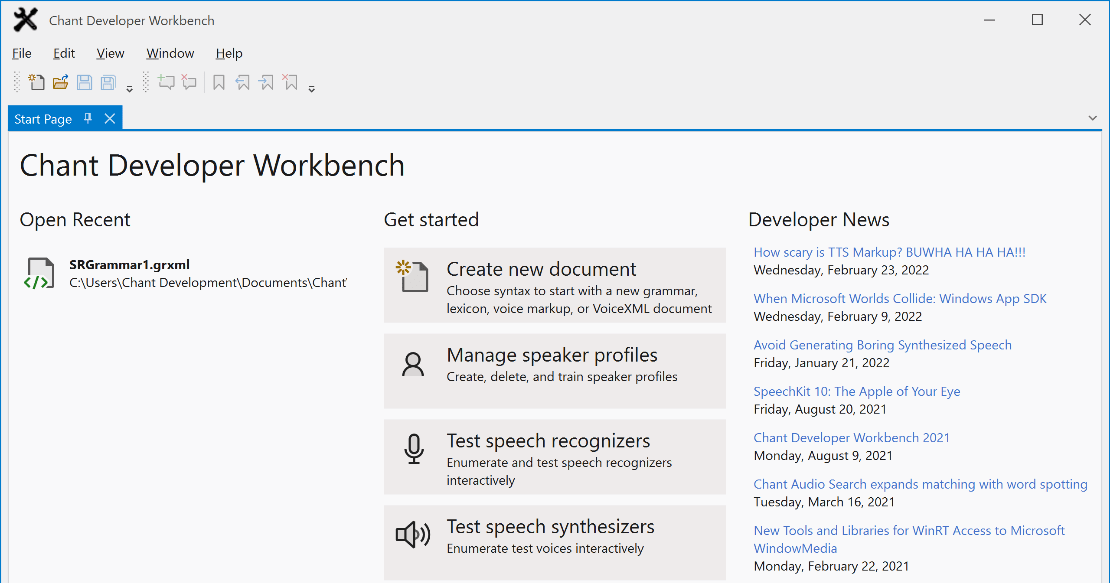This screenshot has width=1110, height=583.
Task: Select the Start Page tab
Action: tap(42, 118)
